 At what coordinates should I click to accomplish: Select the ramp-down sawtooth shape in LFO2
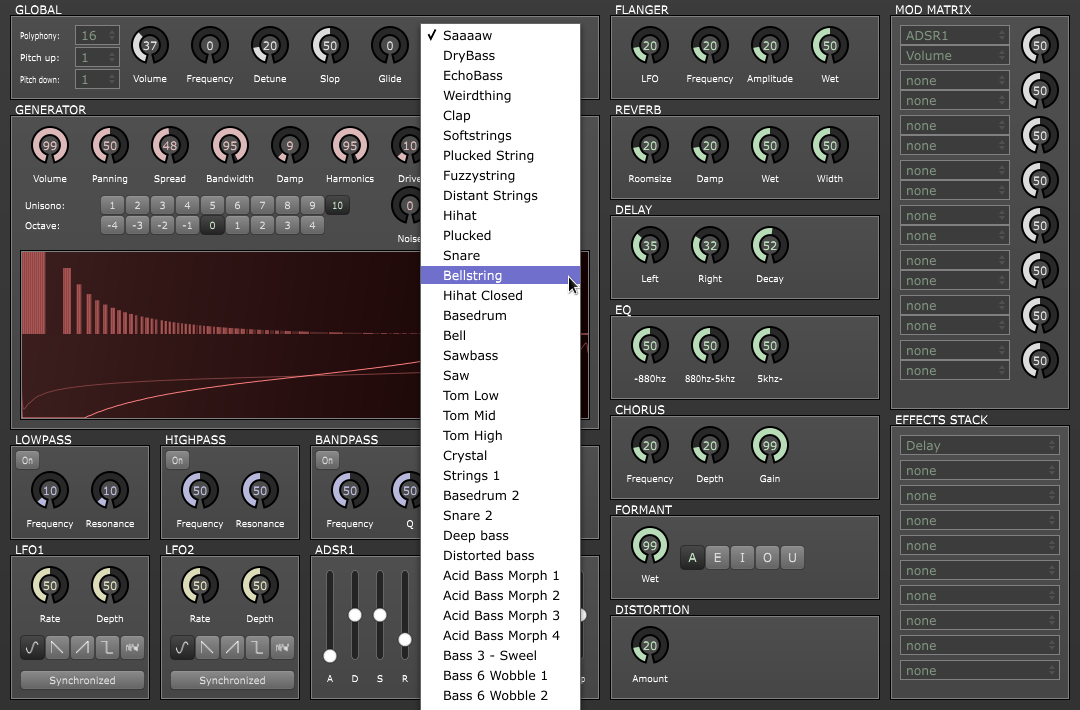(x=207, y=648)
